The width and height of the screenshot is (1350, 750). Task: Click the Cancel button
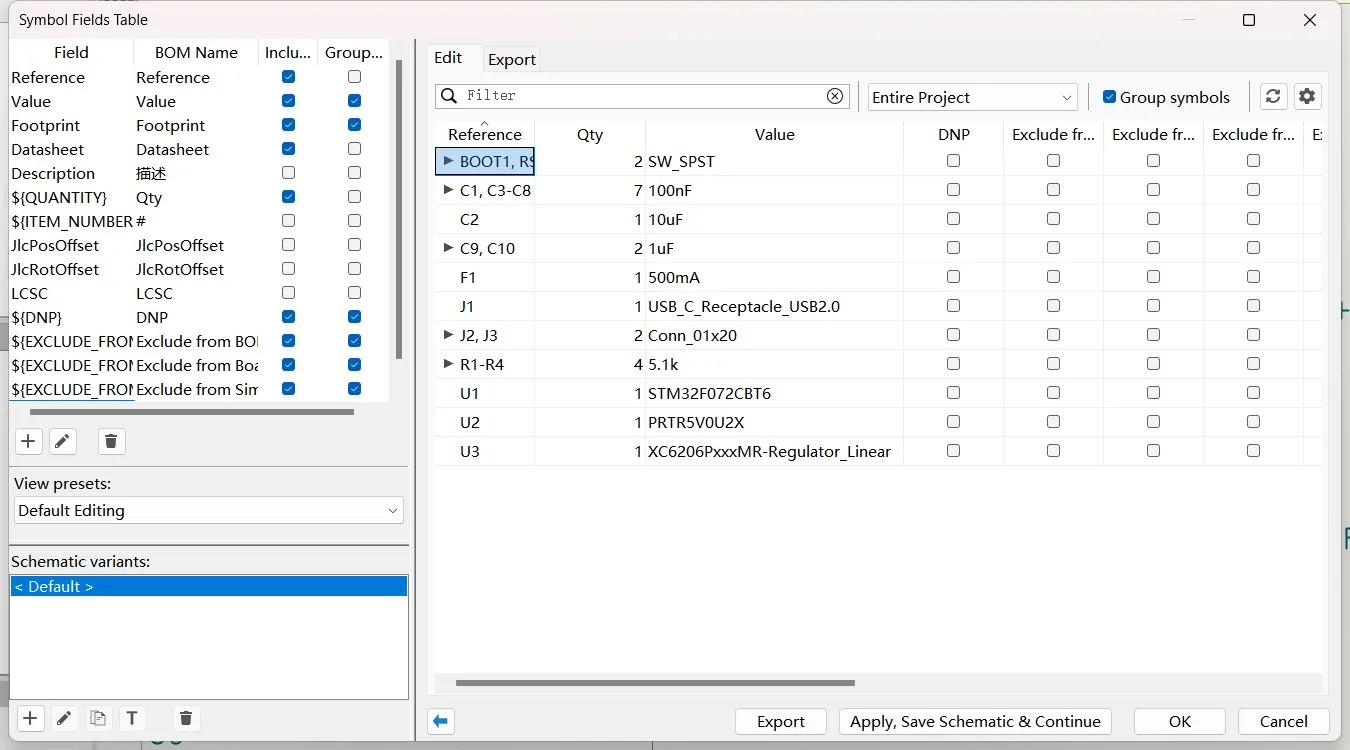pyautogui.click(x=1283, y=721)
